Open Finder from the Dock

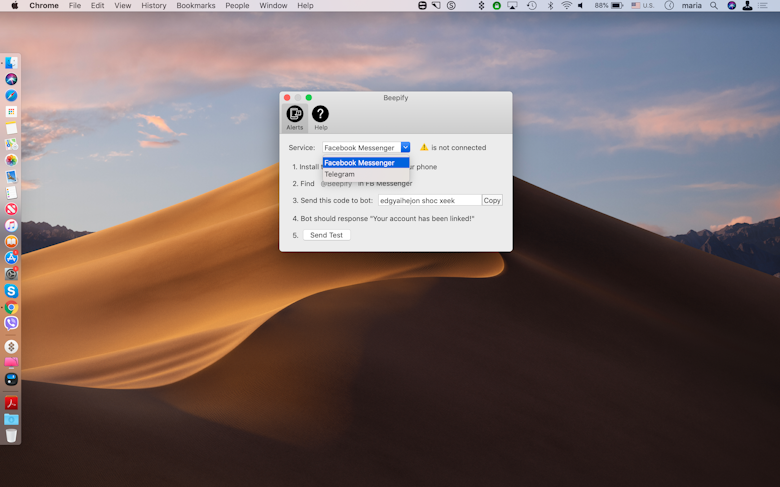(11, 63)
